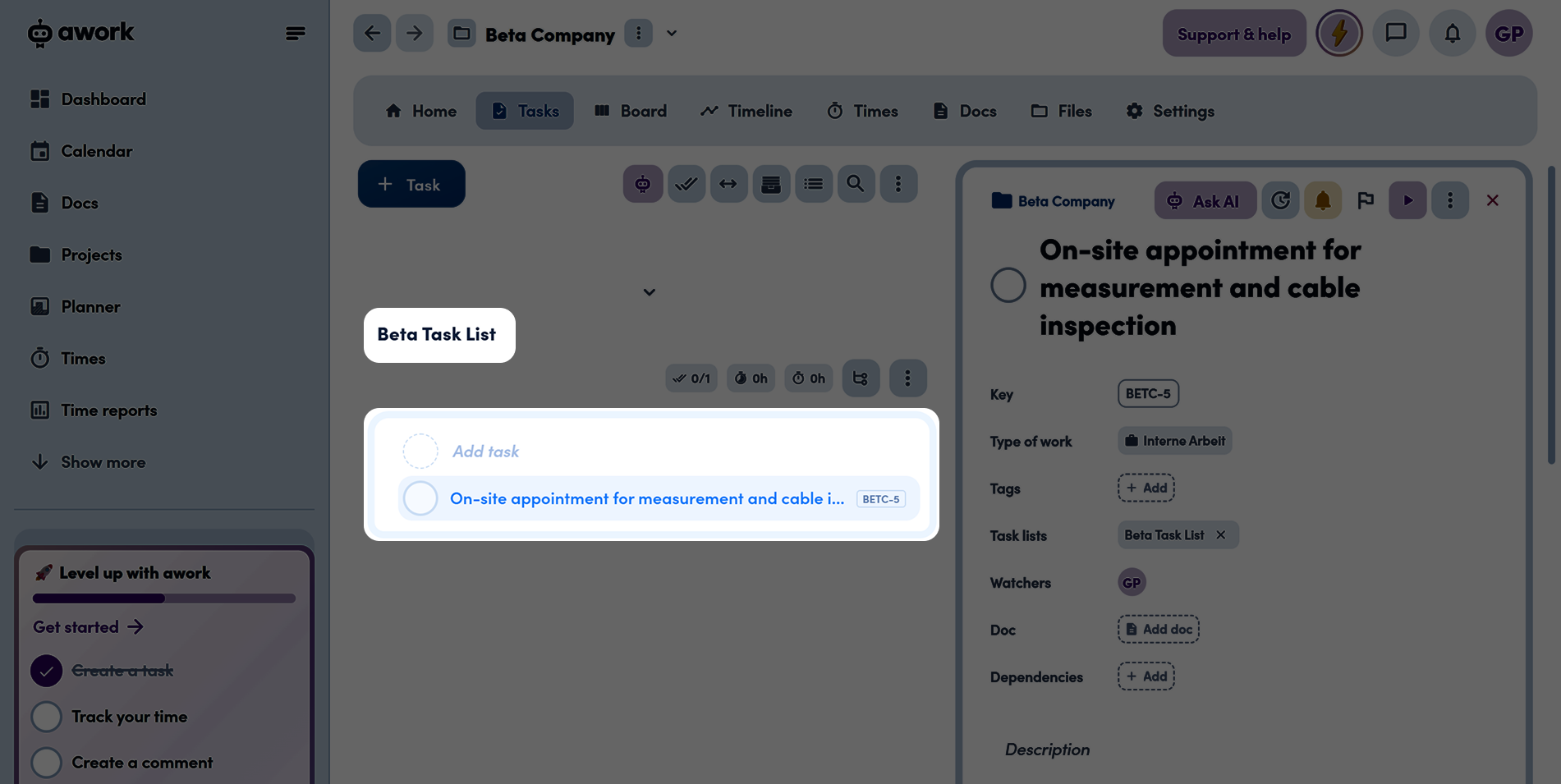Click the flag icon in task details

tap(1365, 200)
